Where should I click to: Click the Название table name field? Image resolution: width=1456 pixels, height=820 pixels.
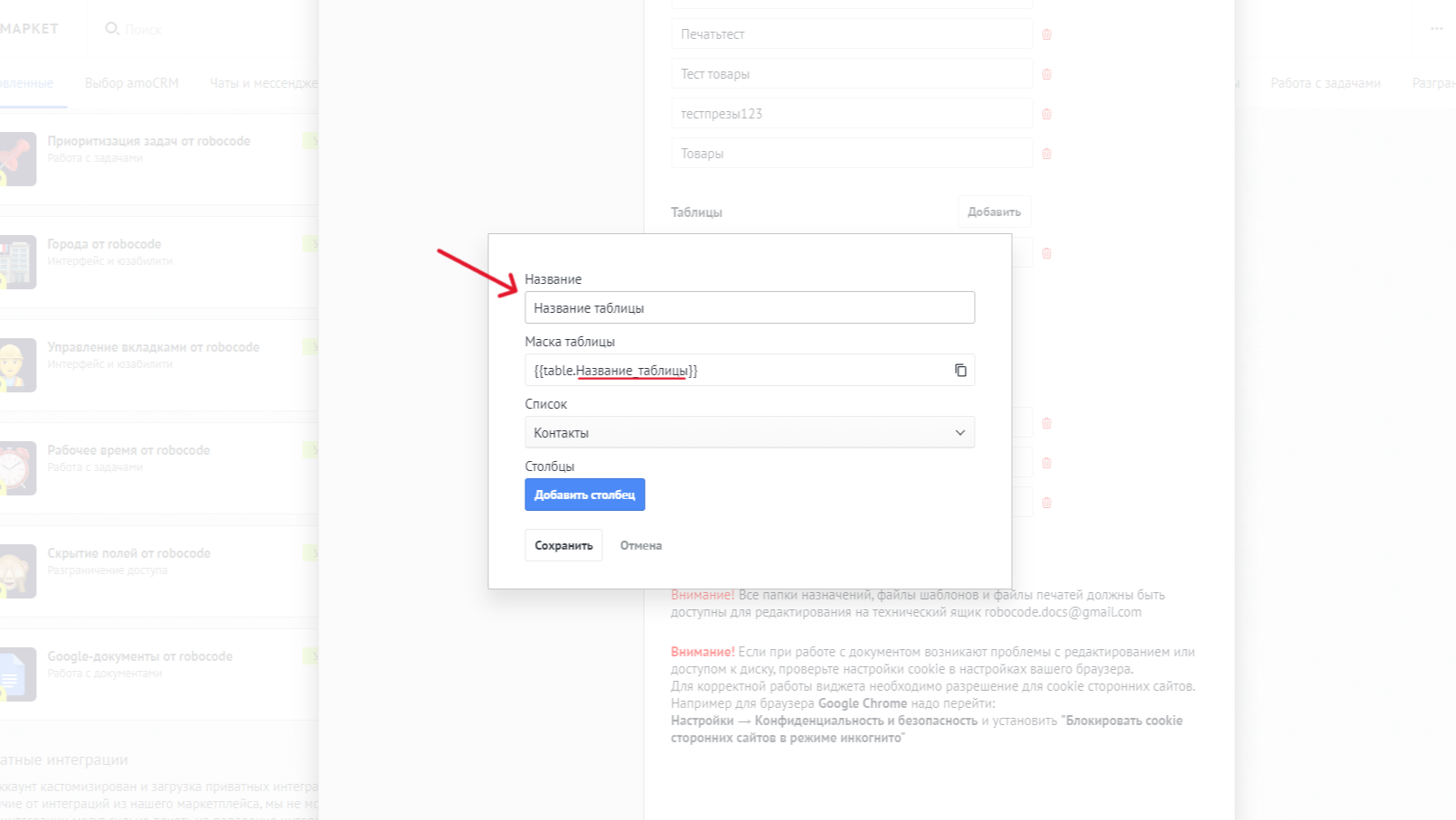750,307
